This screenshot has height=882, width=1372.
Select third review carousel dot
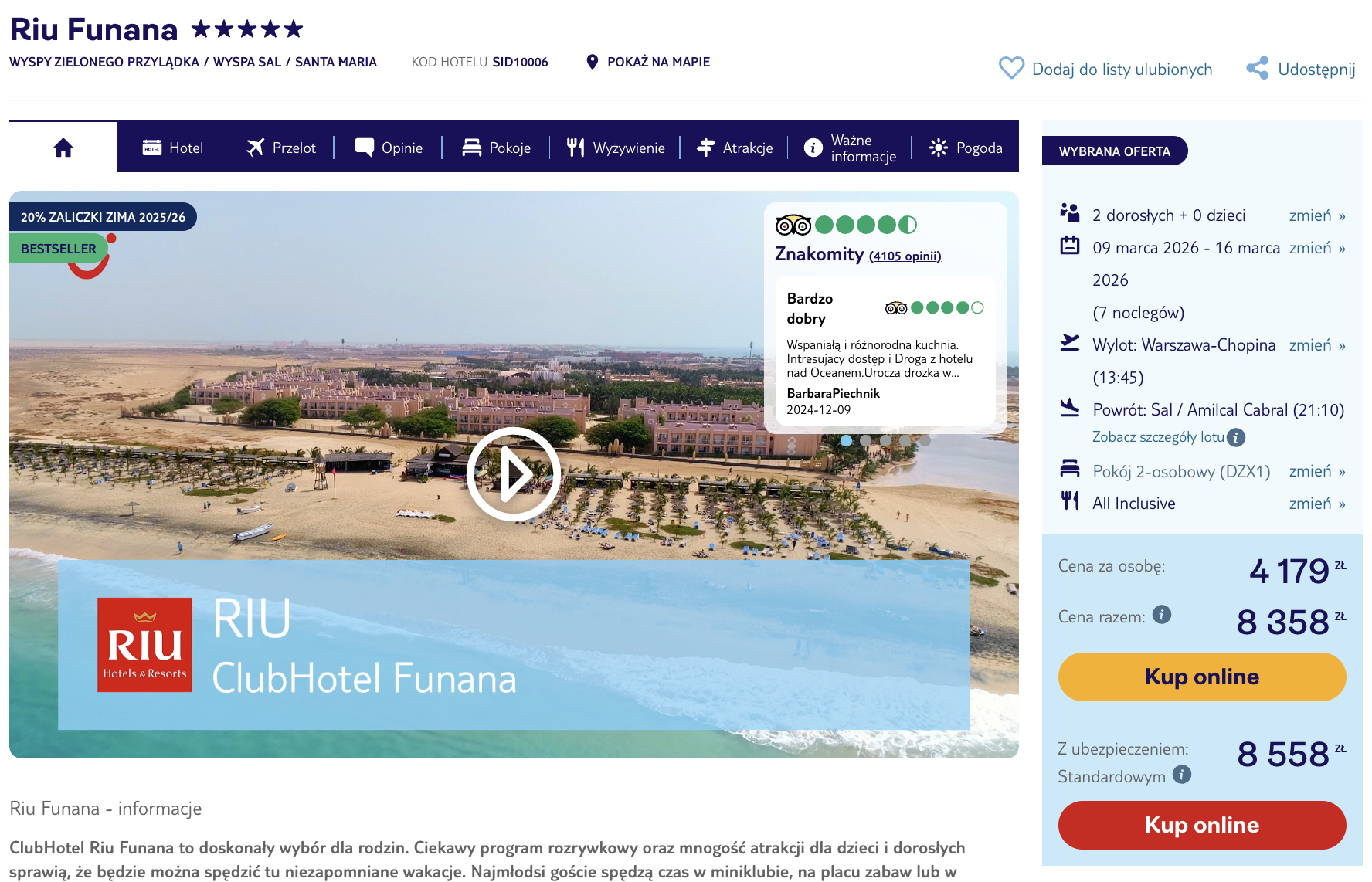coord(885,440)
